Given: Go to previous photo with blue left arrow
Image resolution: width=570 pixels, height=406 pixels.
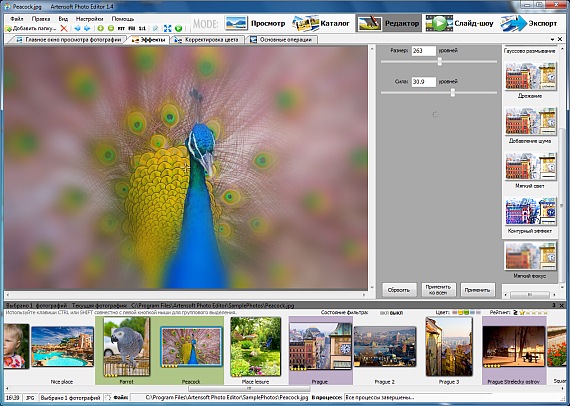Looking at the screenshot, I should pos(77,28).
